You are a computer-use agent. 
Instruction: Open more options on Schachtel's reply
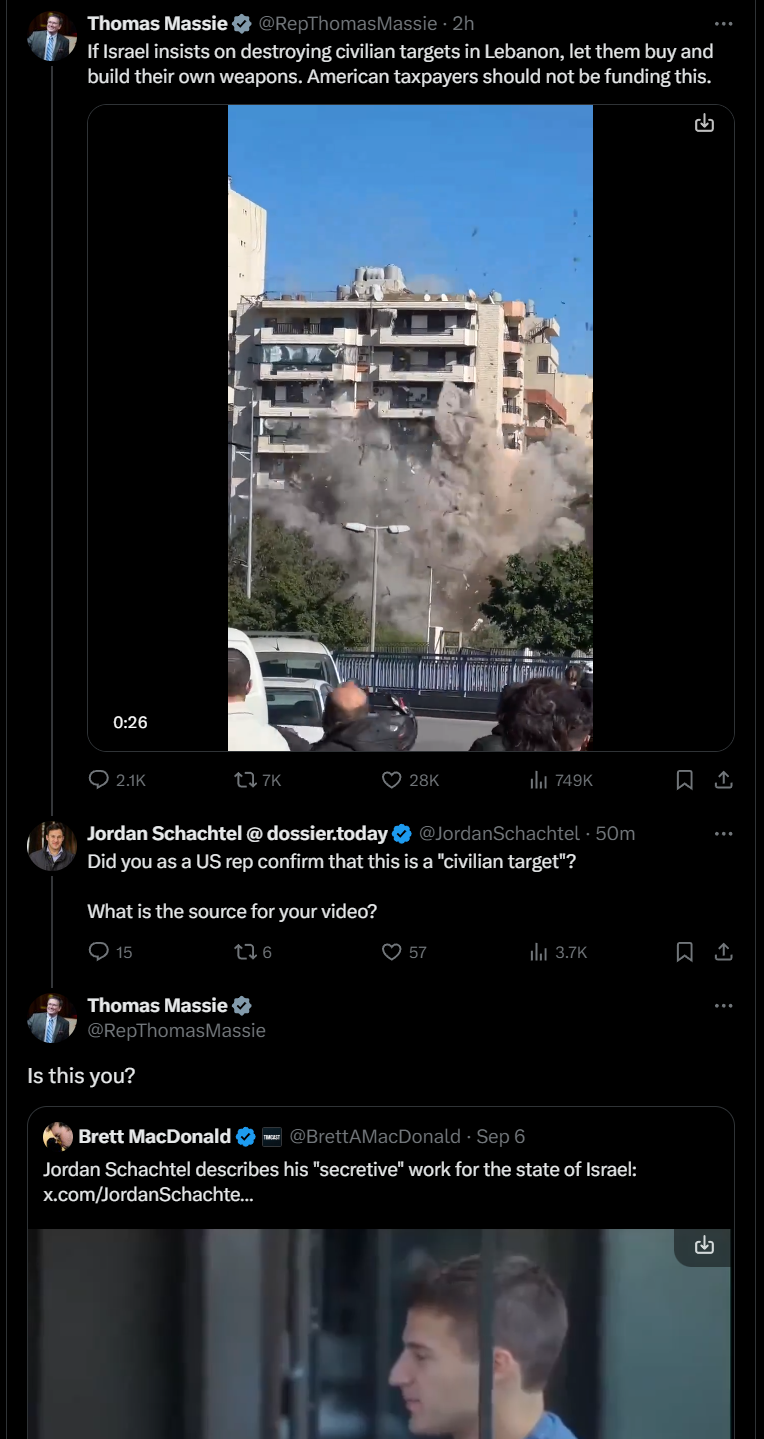[x=724, y=834]
